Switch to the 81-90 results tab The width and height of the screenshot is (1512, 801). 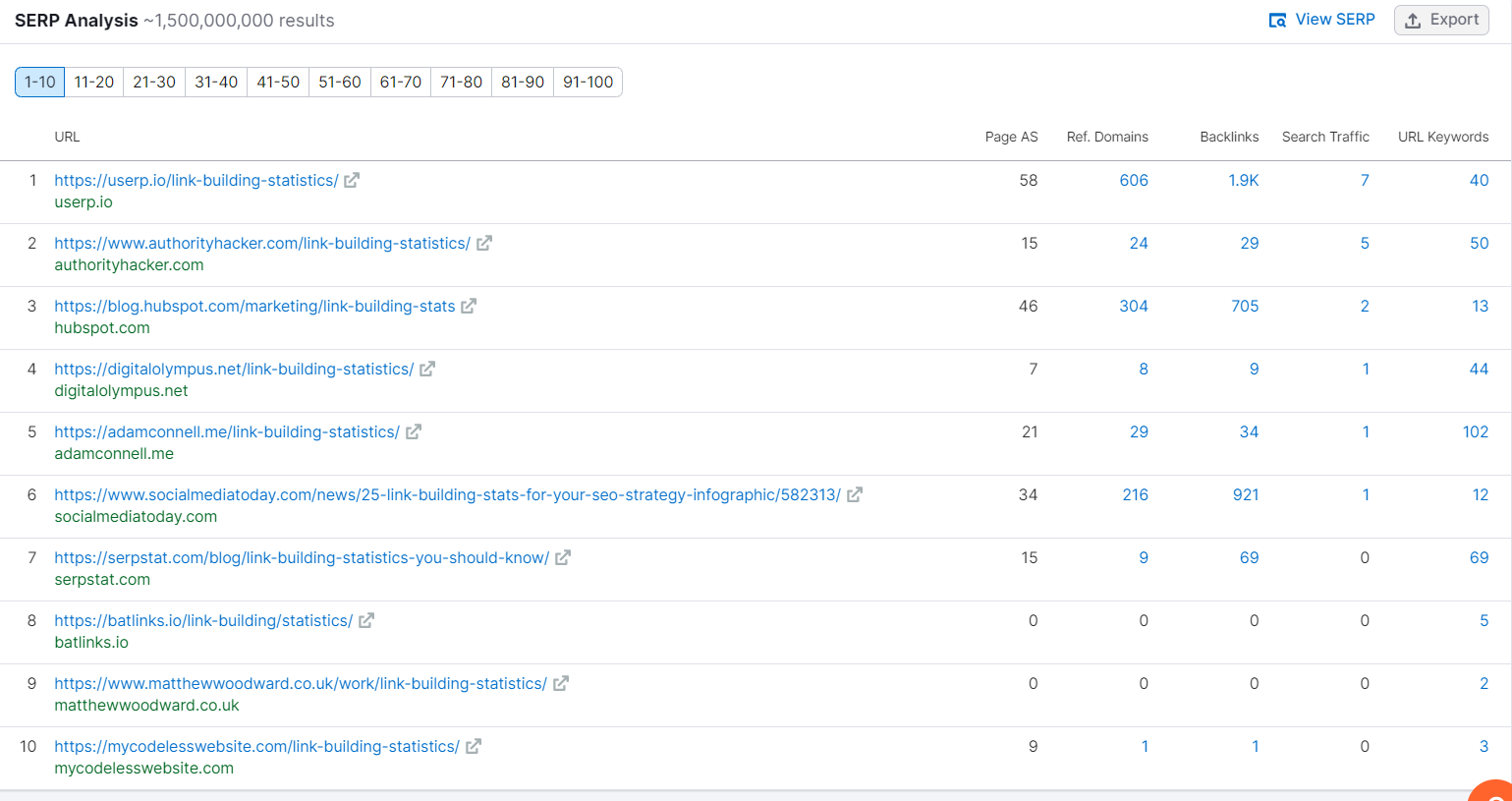(523, 82)
